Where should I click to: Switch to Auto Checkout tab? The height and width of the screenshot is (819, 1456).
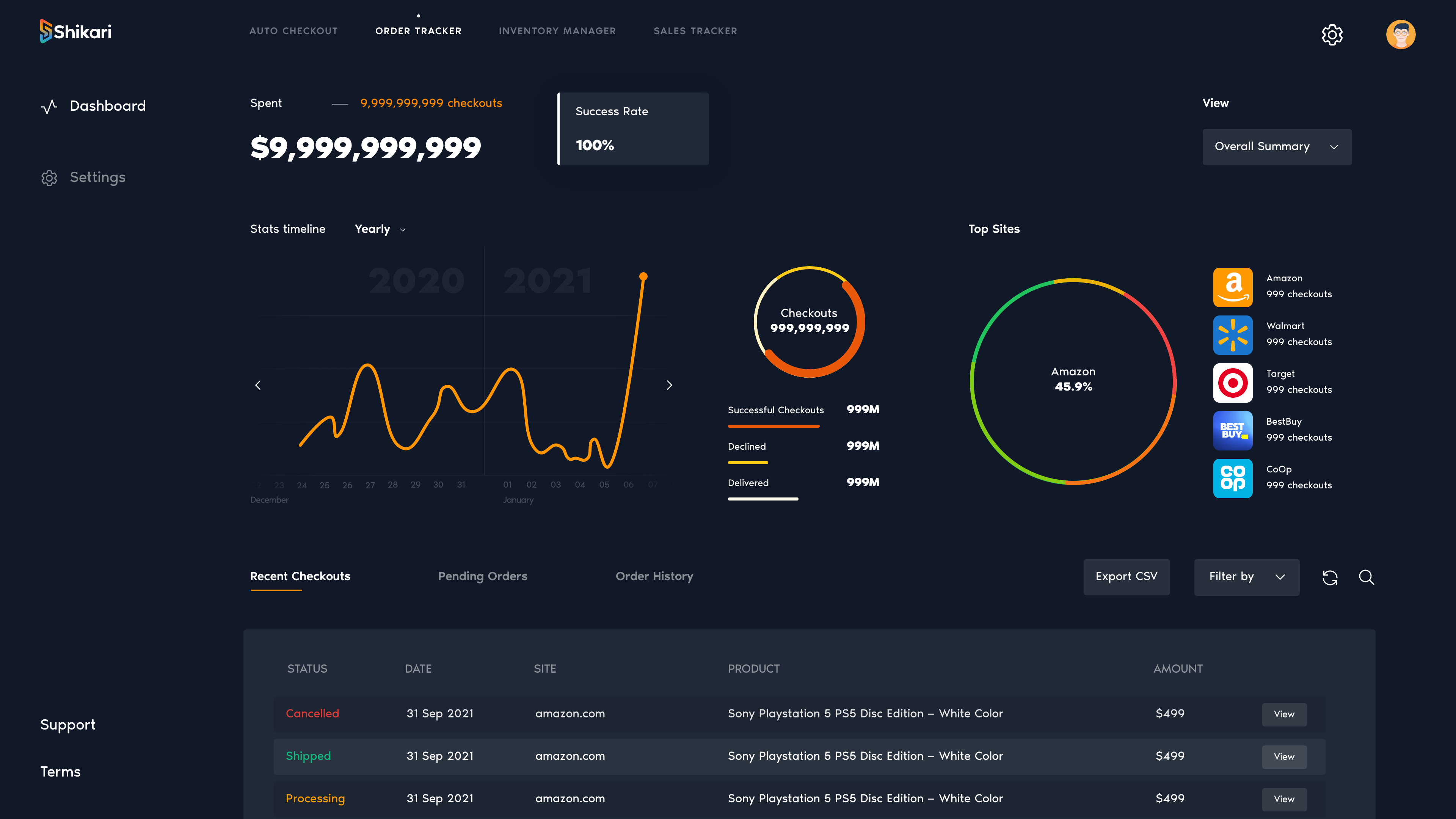coord(293,31)
